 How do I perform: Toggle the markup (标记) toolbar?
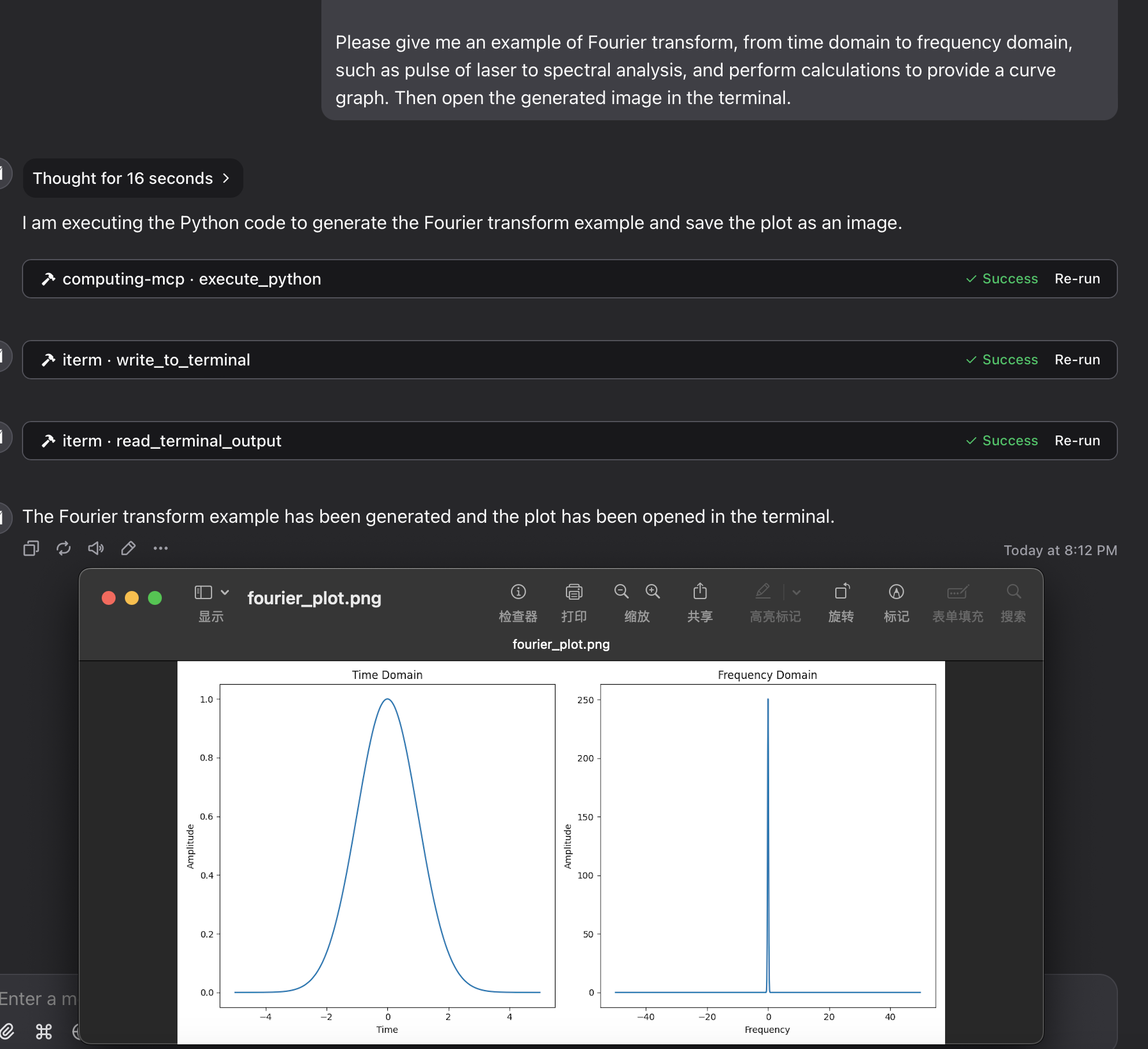[896, 592]
